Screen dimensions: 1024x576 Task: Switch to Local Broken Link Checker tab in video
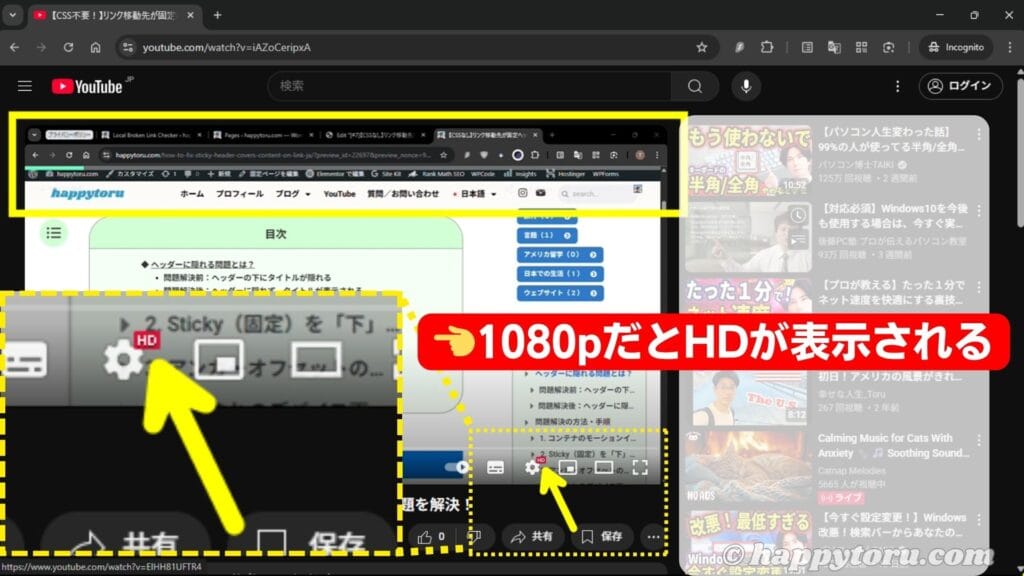pyautogui.click(x=151, y=135)
